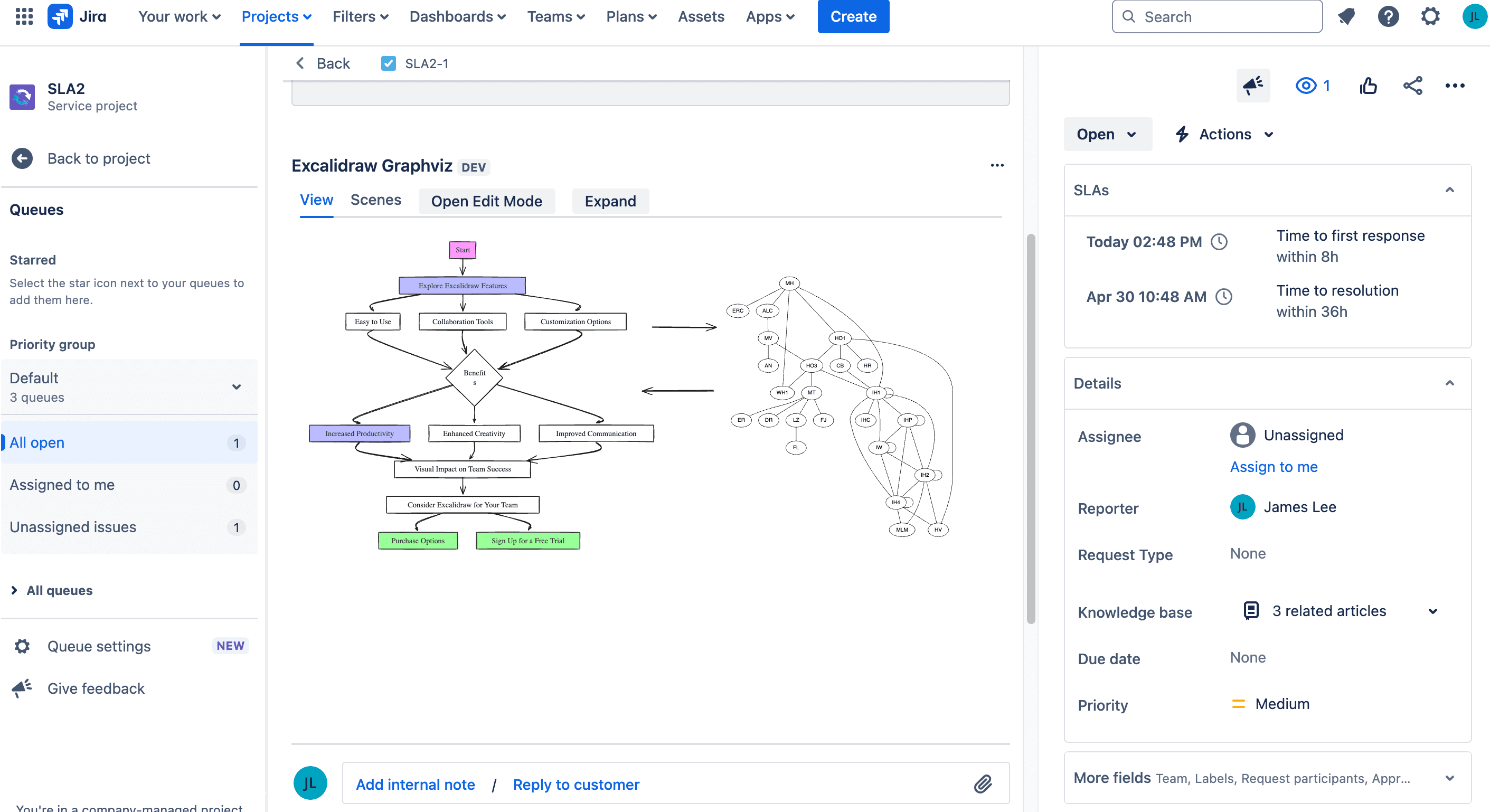The width and height of the screenshot is (1490, 812).
Task: Open the Apps menu
Action: coord(770,16)
